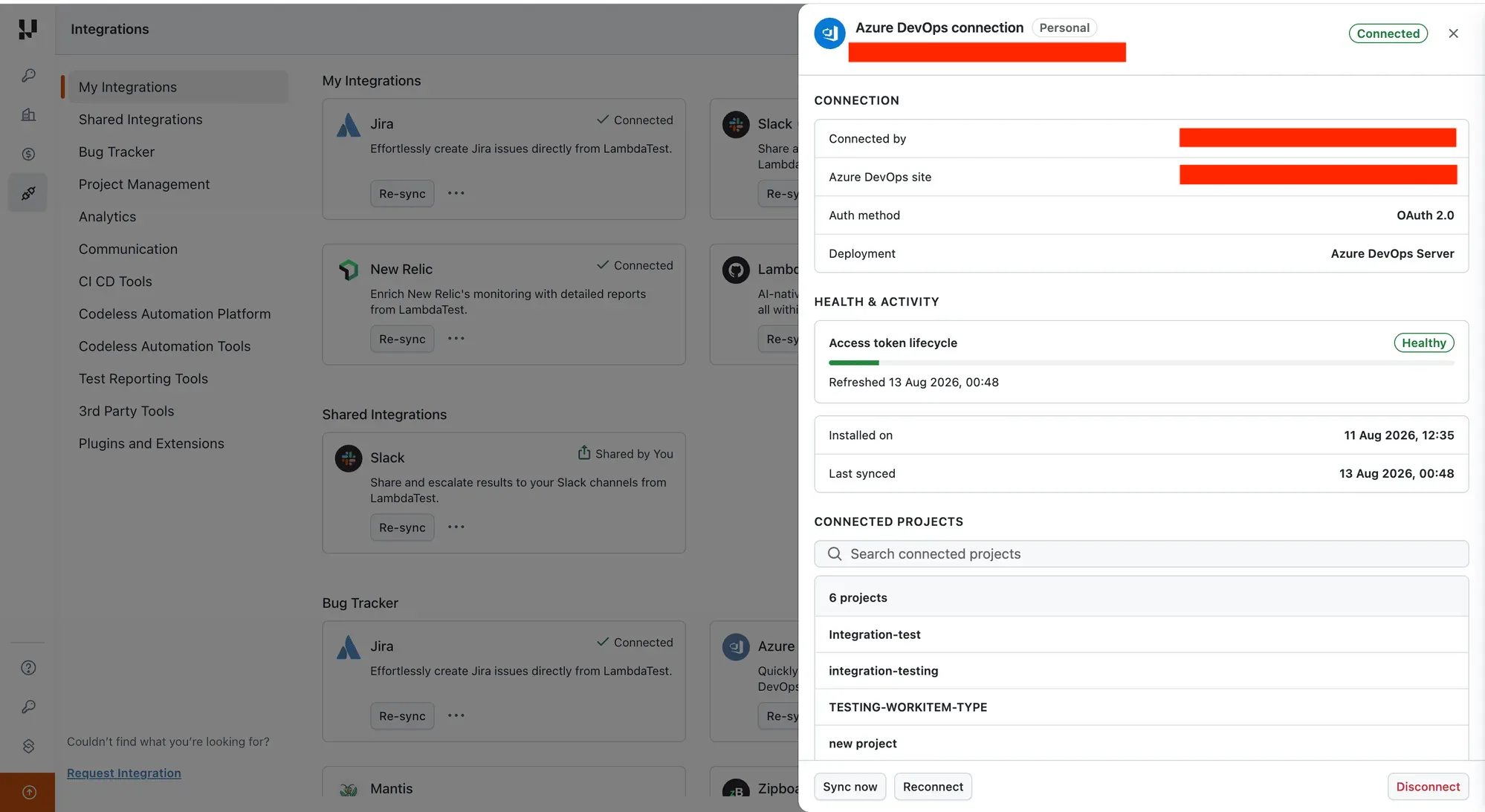
Task: Open Test Reporting Tools category
Action: (x=143, y=379)
